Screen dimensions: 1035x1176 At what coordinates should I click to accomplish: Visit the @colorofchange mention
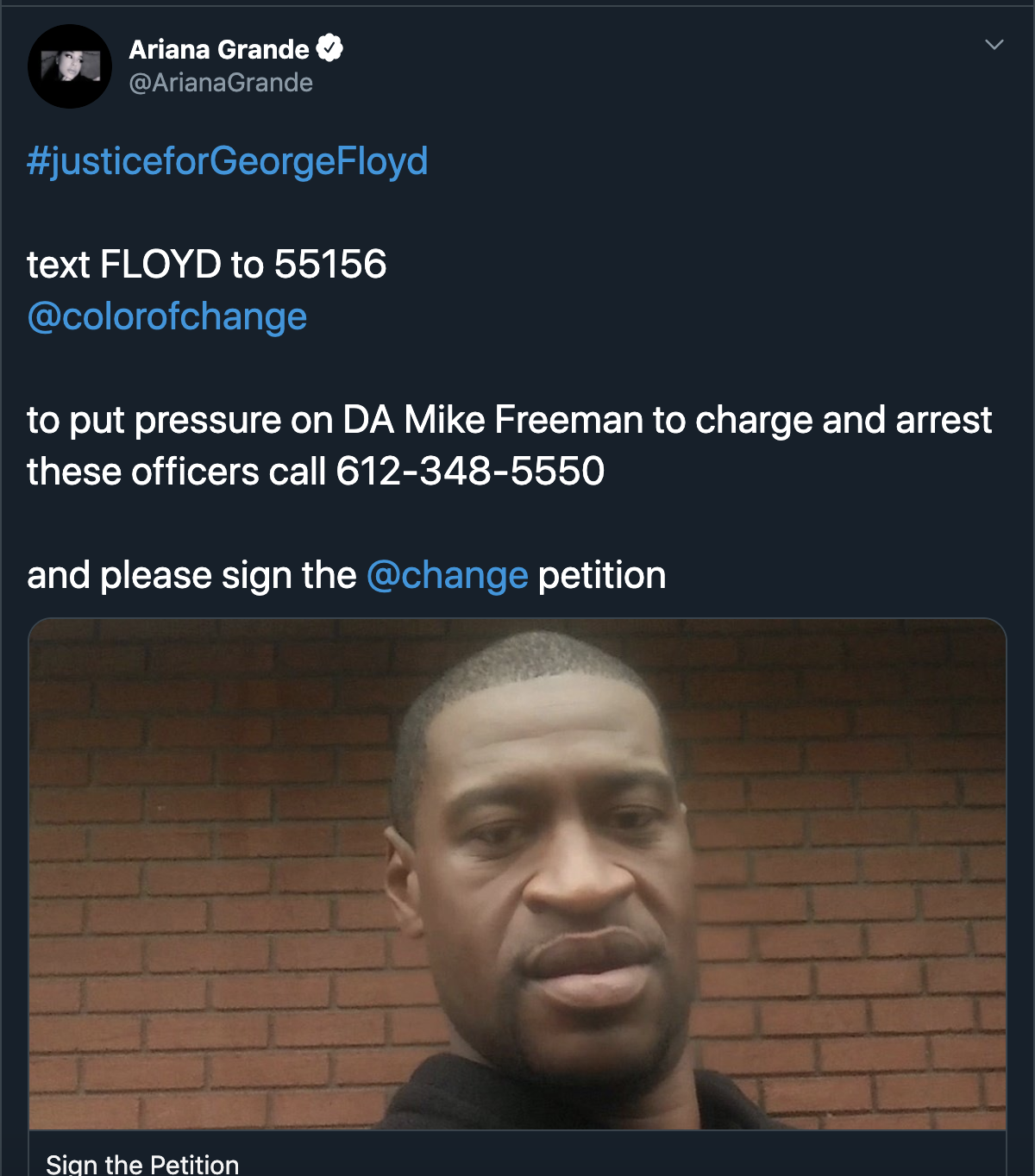click(x=167, y=316)
